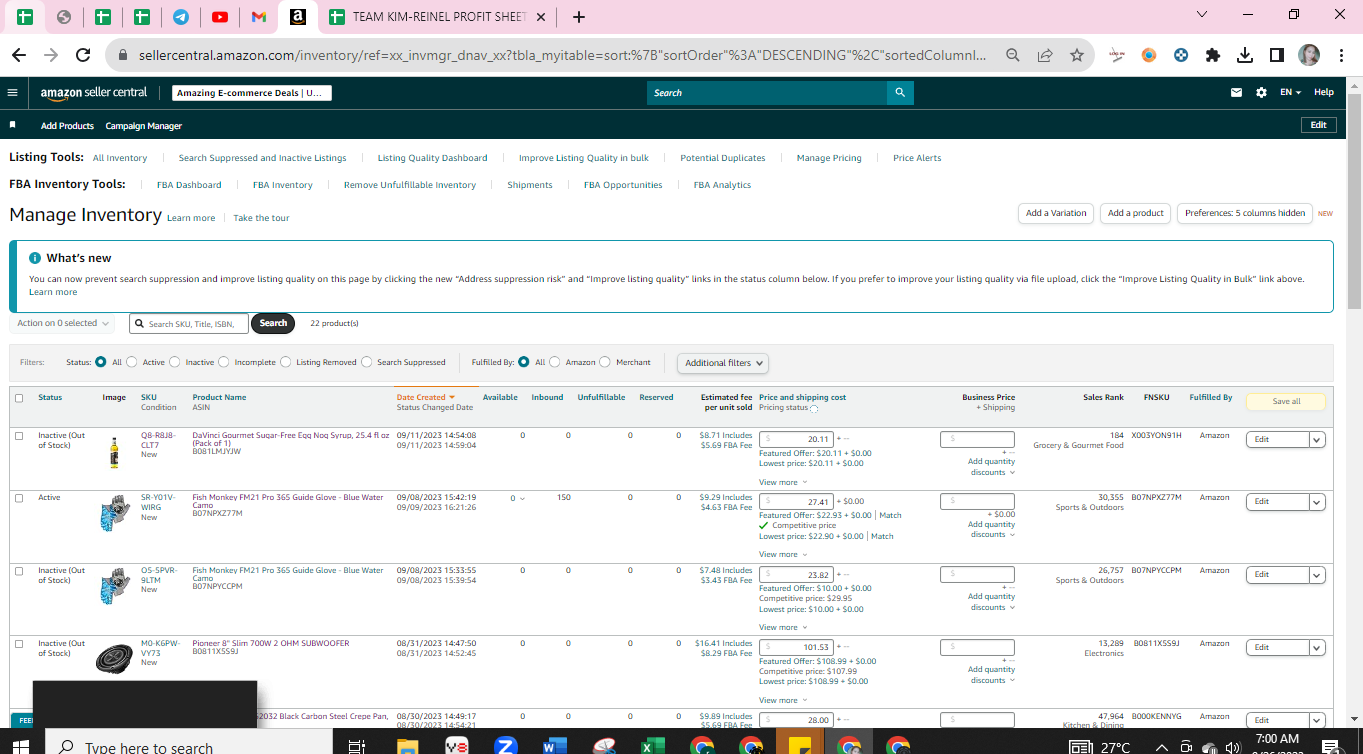This screenshot has width=1363, height=754.
Task: Open Seller Central messages envelope icon
Action: click(x=1236, y=92)
